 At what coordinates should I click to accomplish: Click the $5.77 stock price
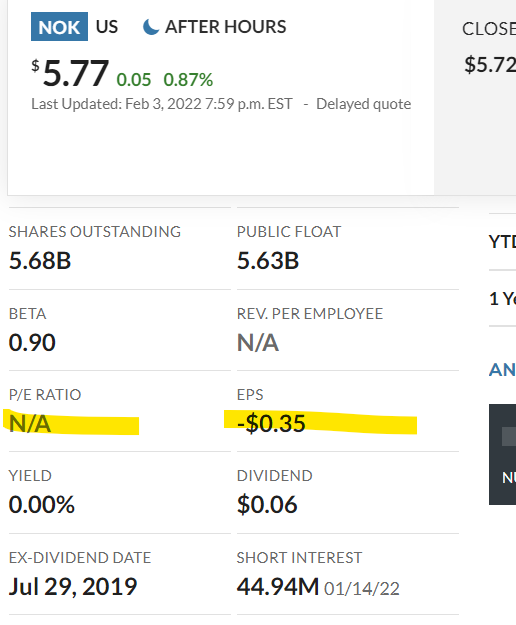click(70, 73)
